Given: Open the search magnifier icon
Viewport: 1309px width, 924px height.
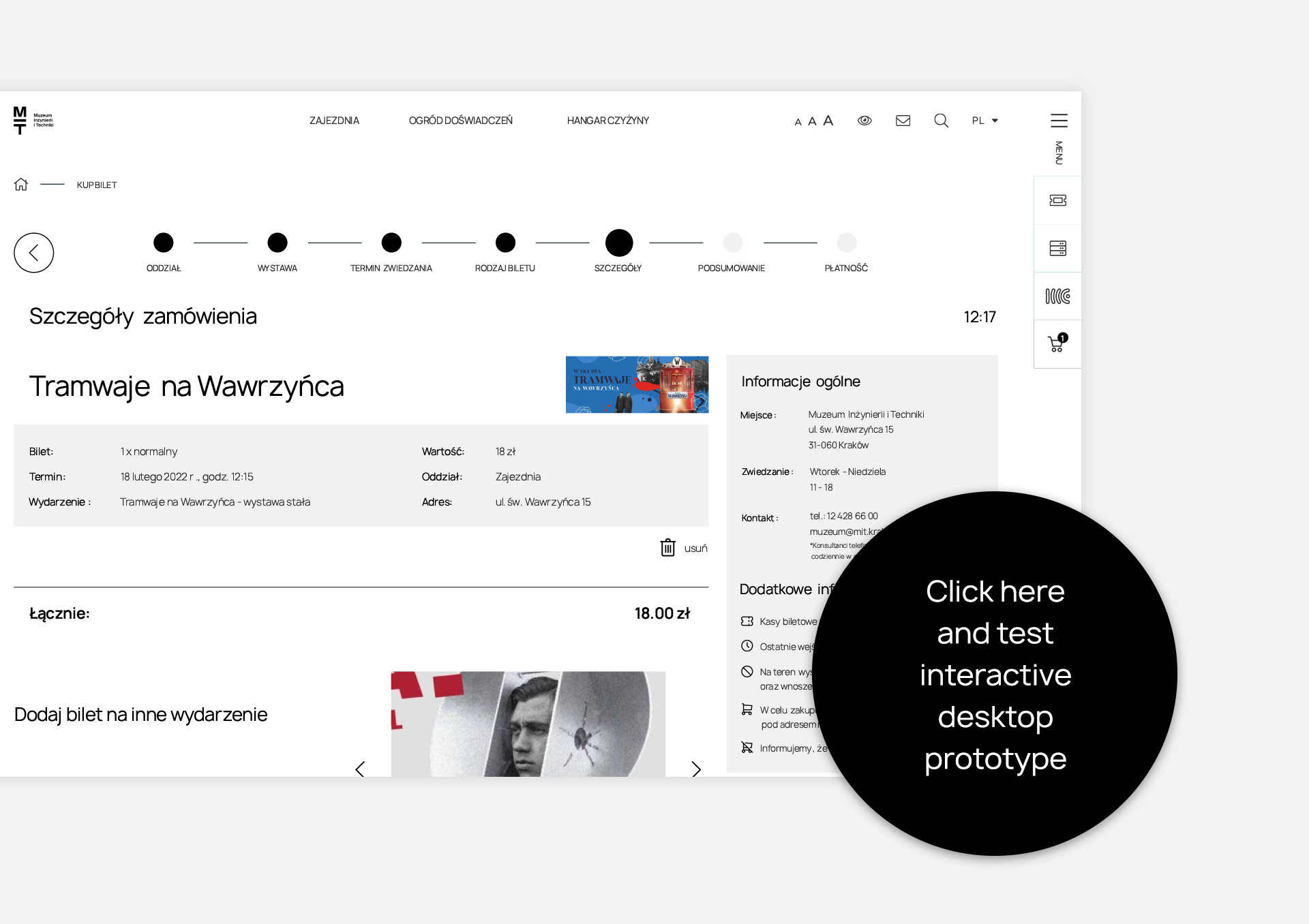Looking at the screenshot, I should point(941,121).
